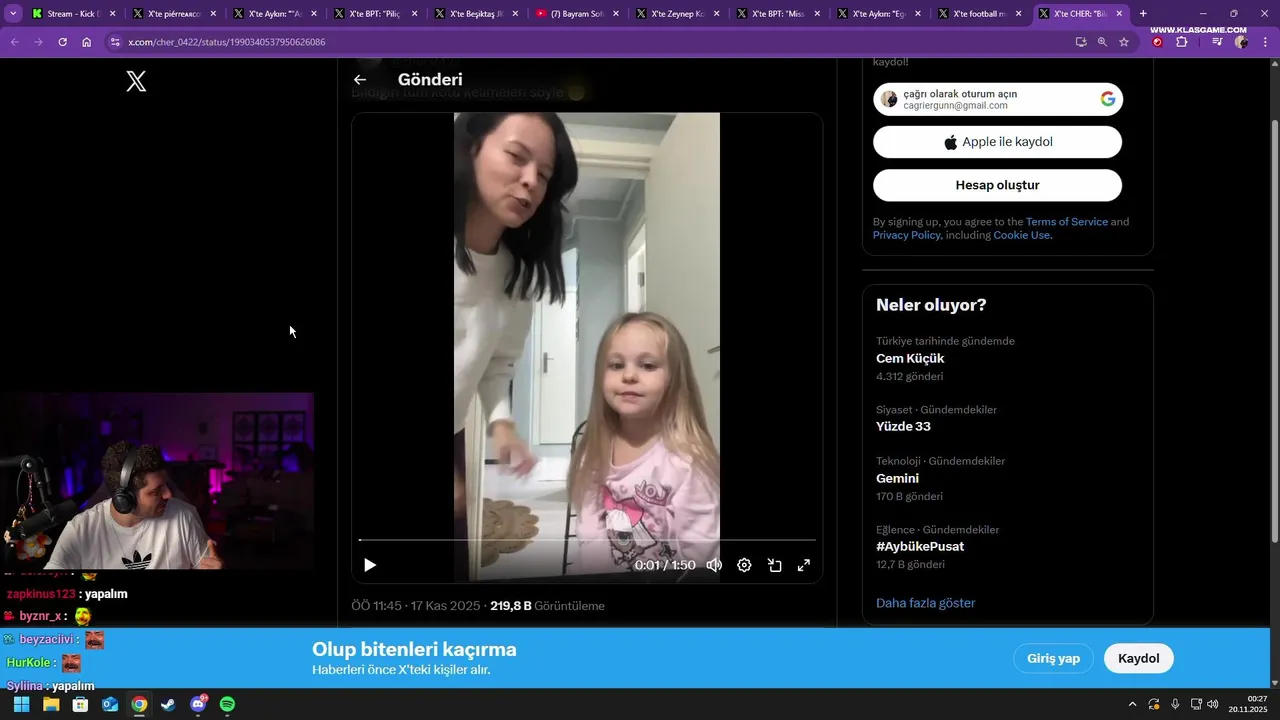Click the 219,8 B Görüntüleme count

tap(547, 606)
